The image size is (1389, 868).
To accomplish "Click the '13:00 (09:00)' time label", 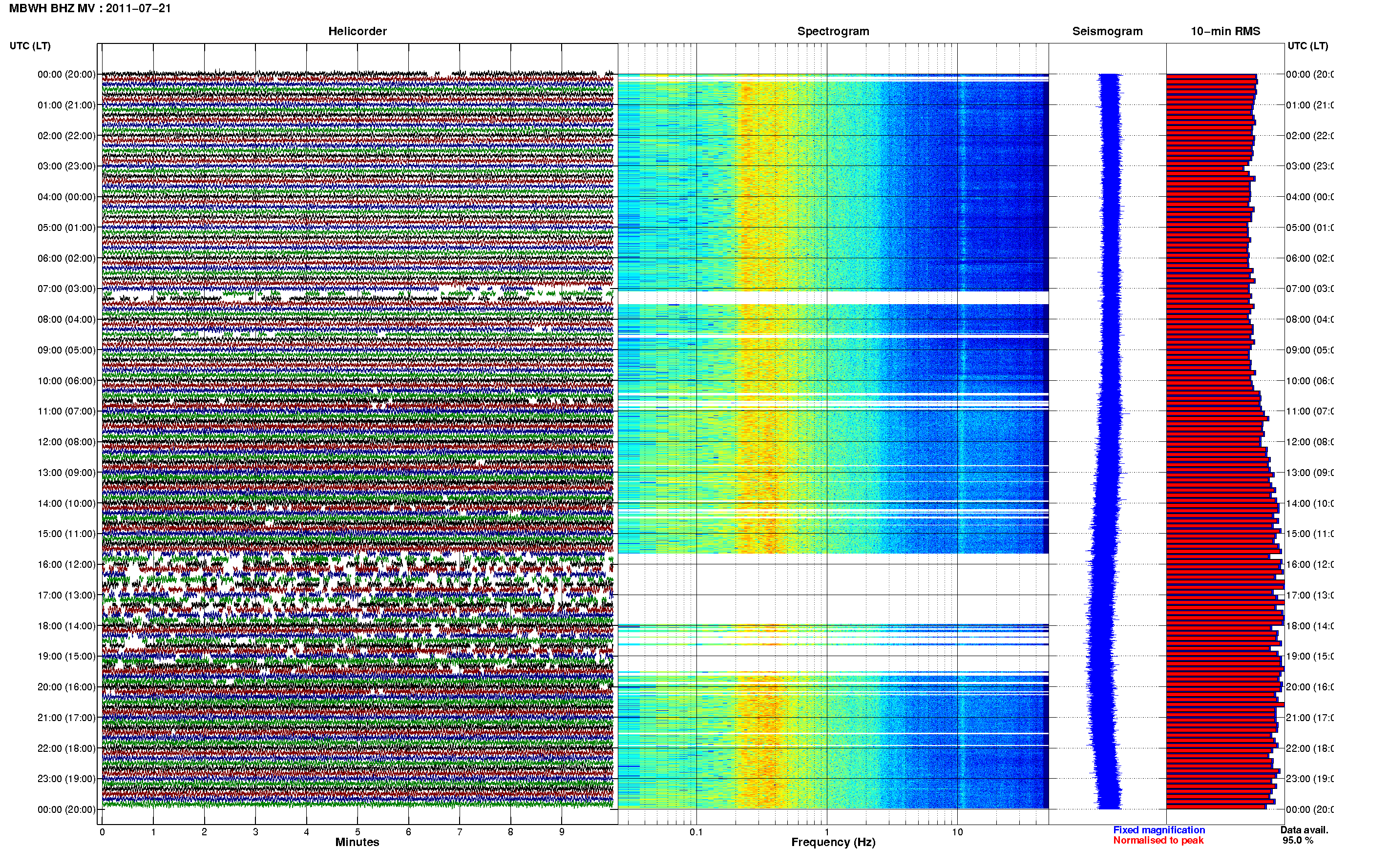I will point(66,473).
